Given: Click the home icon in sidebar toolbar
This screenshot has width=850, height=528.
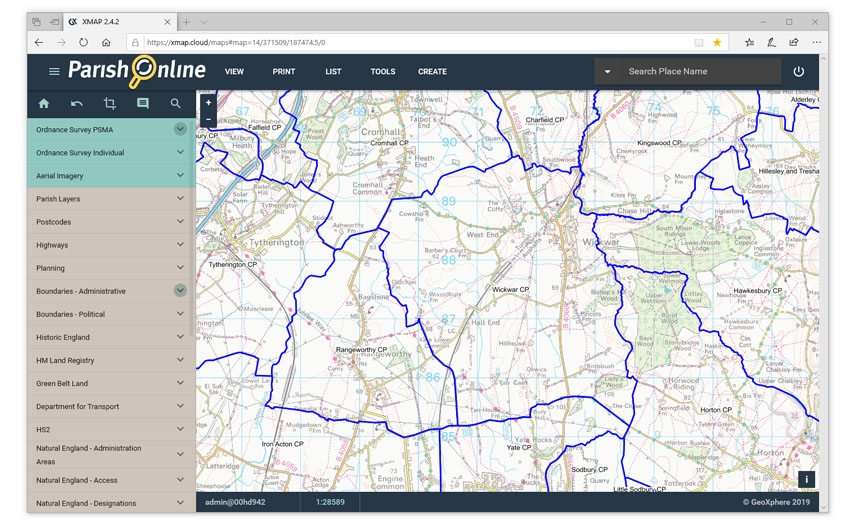Looking at the screenshot, I should point(44,104).
